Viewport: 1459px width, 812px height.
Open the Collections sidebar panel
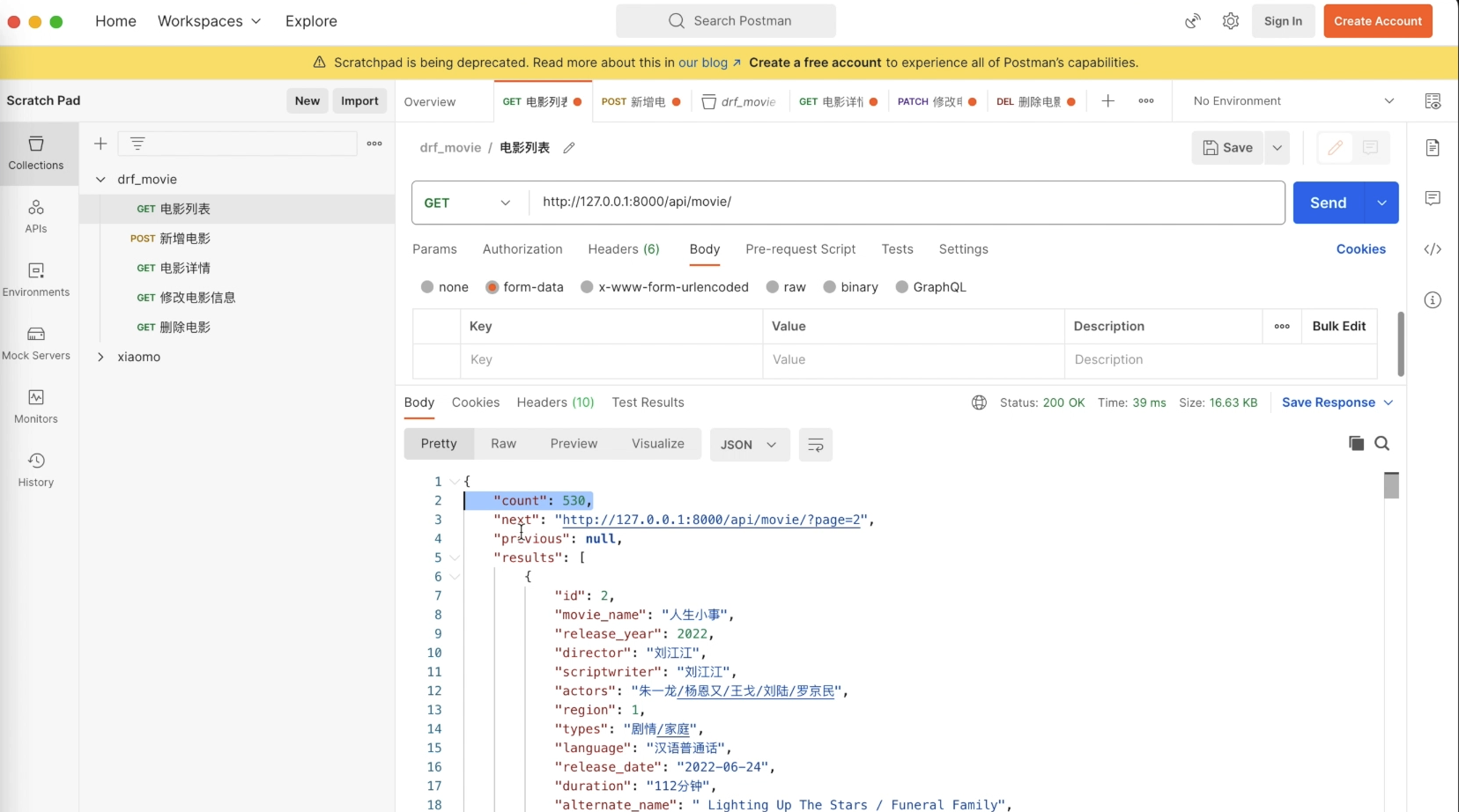[36, 153]
